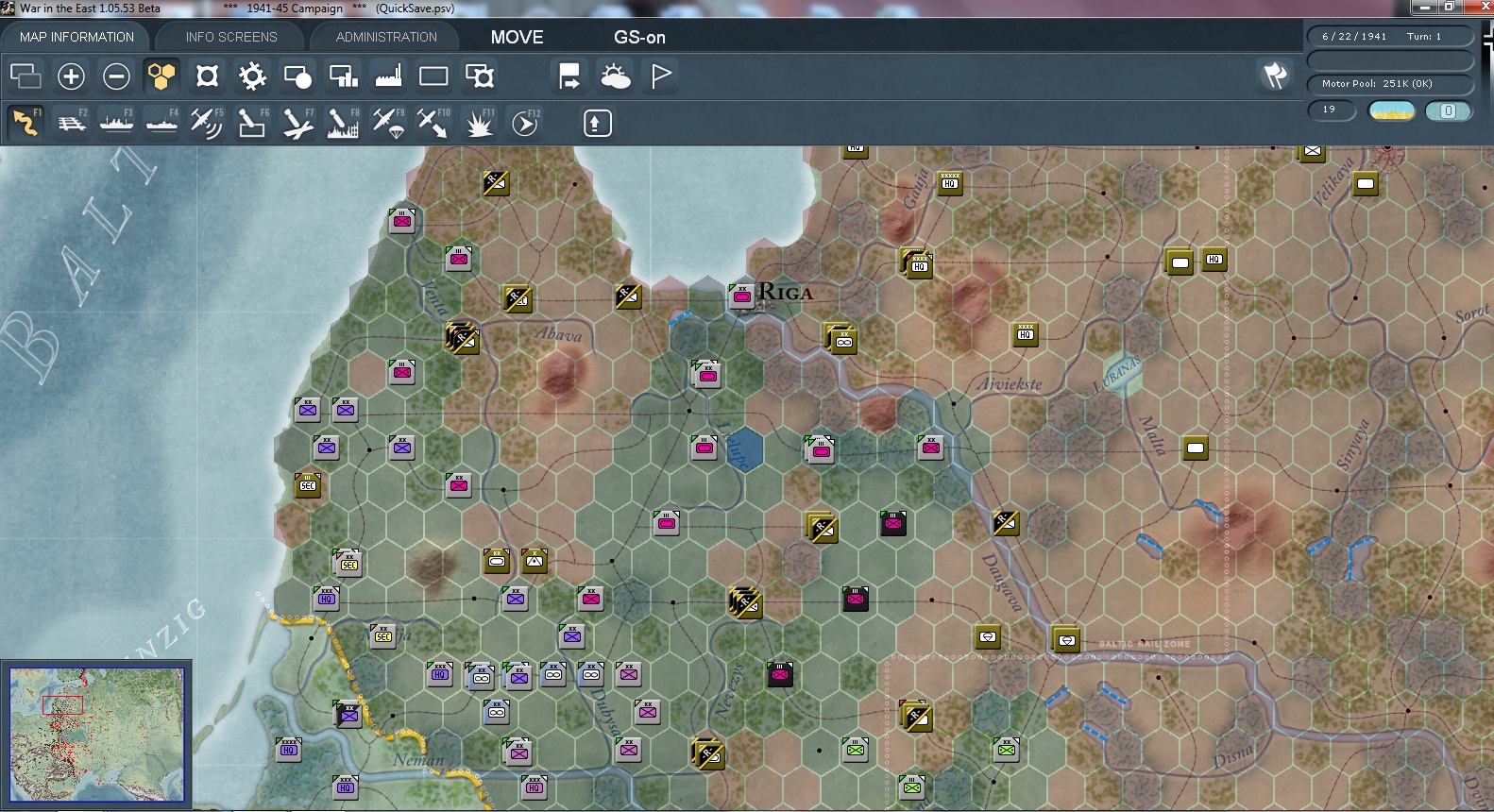Select F2 rail mode
The width and height of the screenshot is (1494, 812).
coord(71,123)
